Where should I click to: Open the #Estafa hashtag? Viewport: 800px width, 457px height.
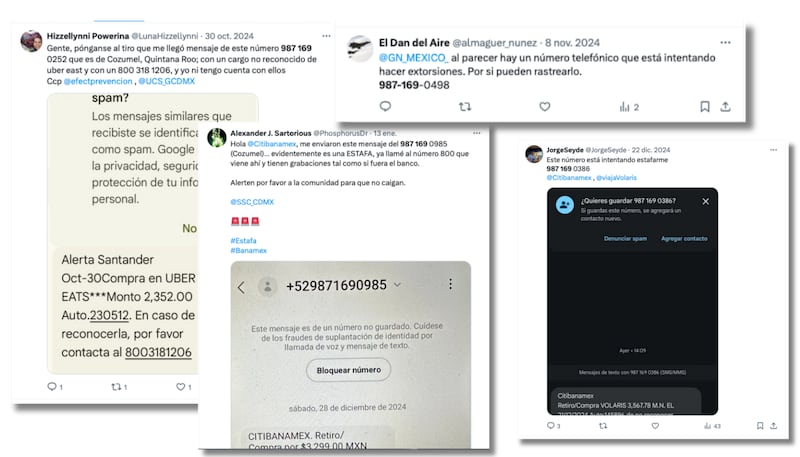click(243, 240)
